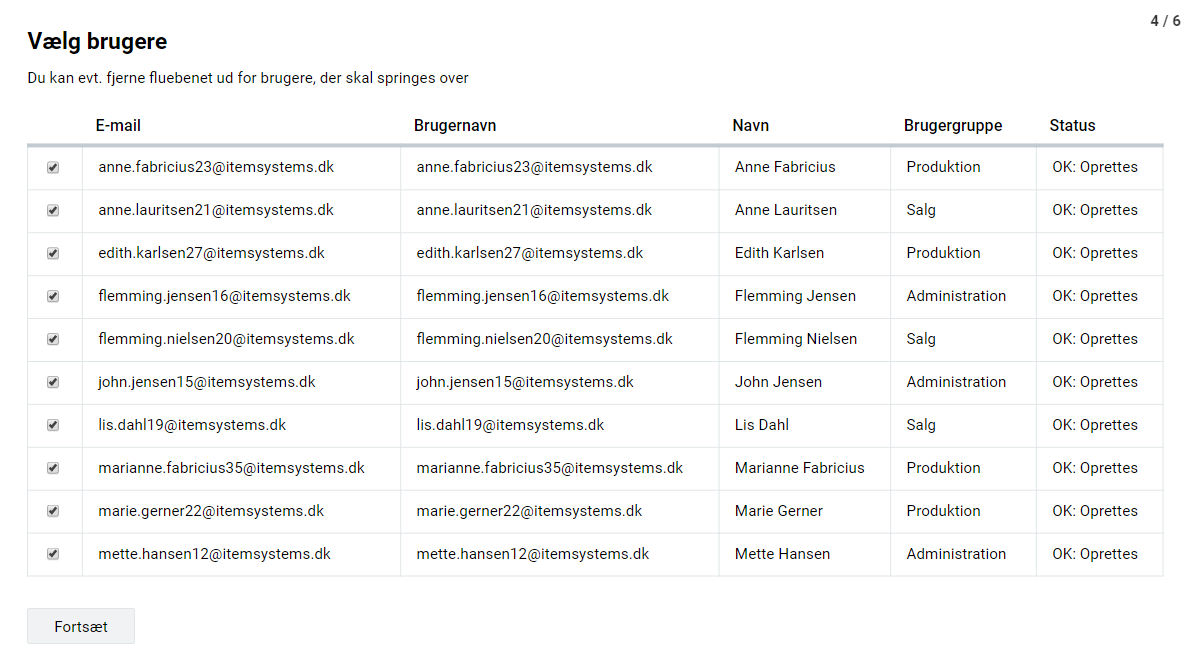Deselect John Jensen from the import
Viewport: 1197px width, 672px height.
53,383
